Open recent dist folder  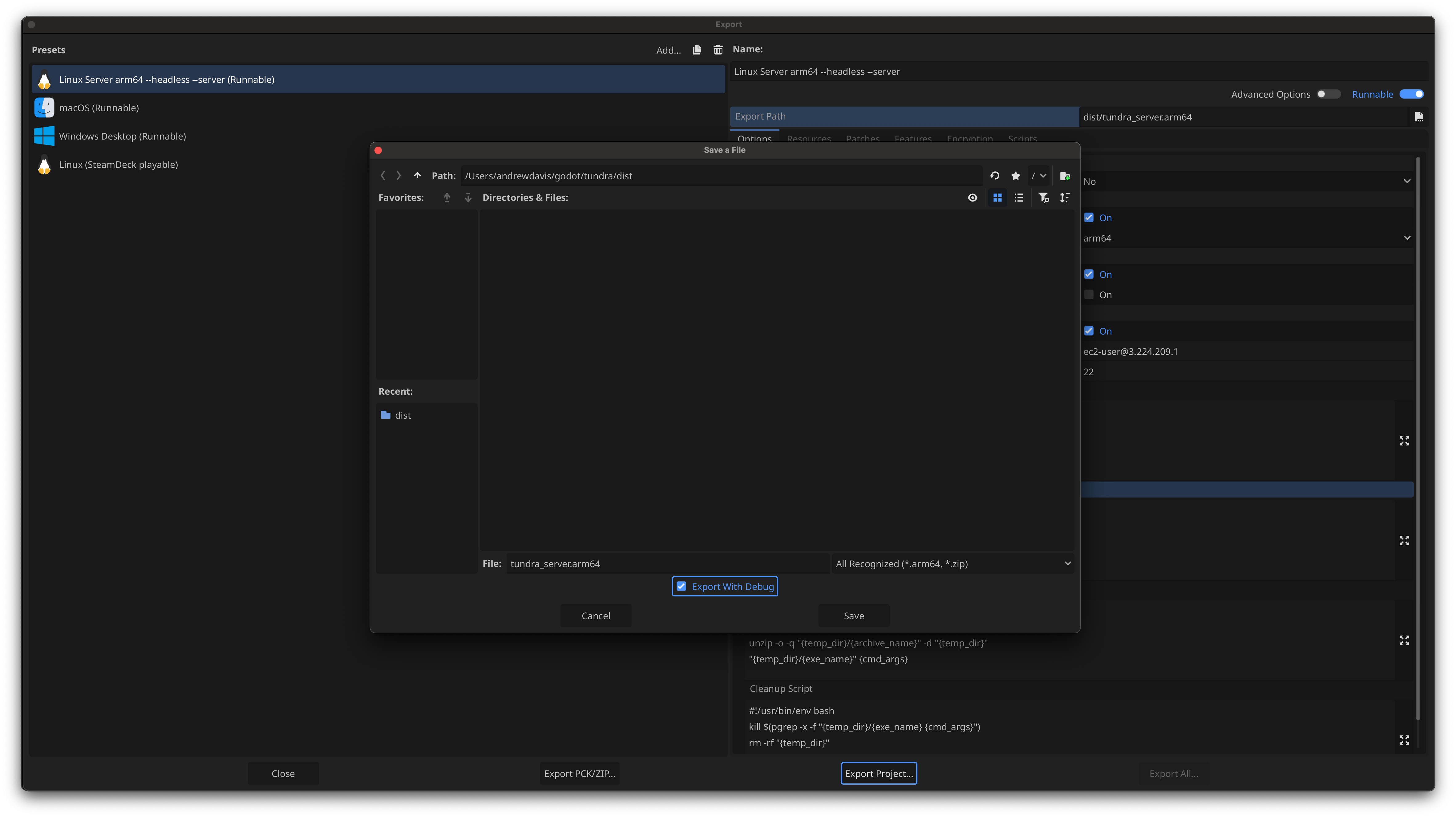[x=427, y=415]
